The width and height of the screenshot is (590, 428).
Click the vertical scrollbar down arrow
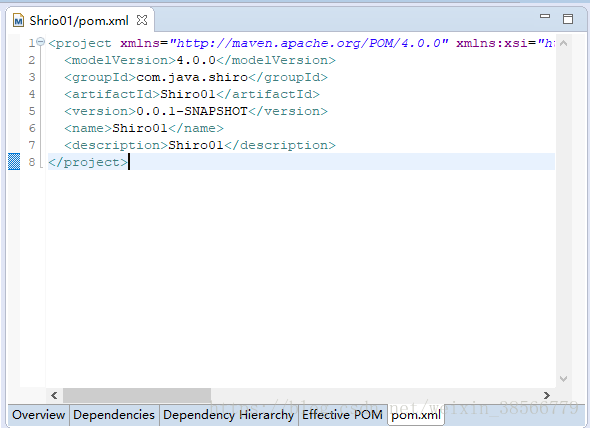(563, 378)
